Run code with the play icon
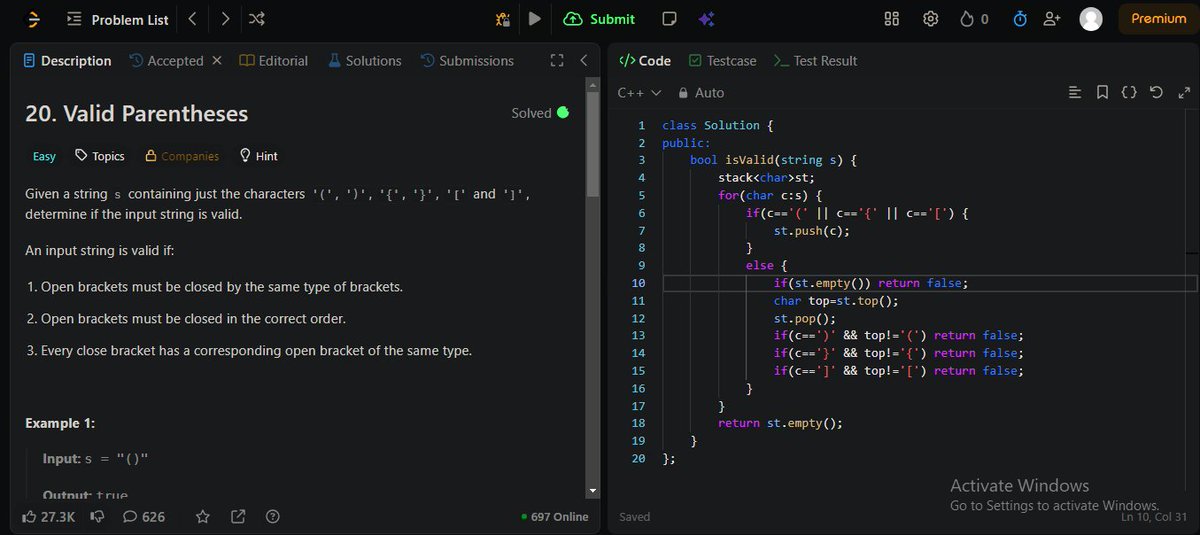The height and width of the screenshot is (535, 1200). pyautogui.click(x=535, y=18)
